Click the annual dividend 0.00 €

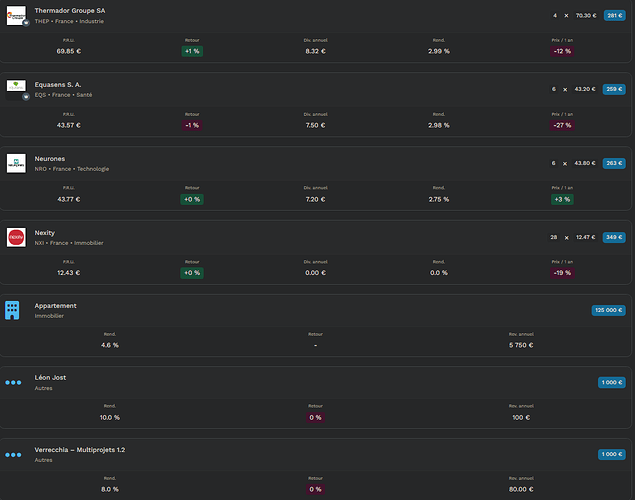(315, 273)
